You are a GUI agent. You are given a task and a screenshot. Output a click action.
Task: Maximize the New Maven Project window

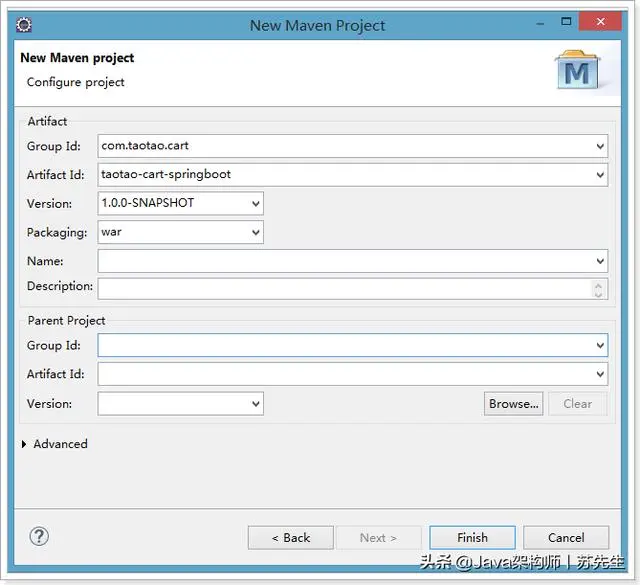pos(566,21)
